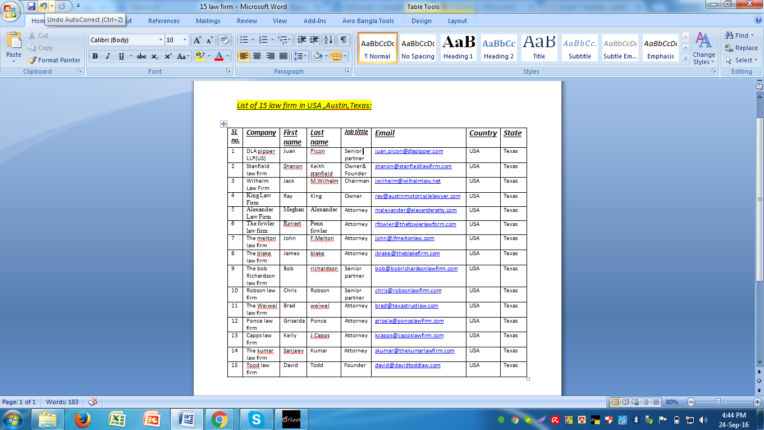
Task: Open the Font dialog launcher
Action: click(x=228, y=72)
